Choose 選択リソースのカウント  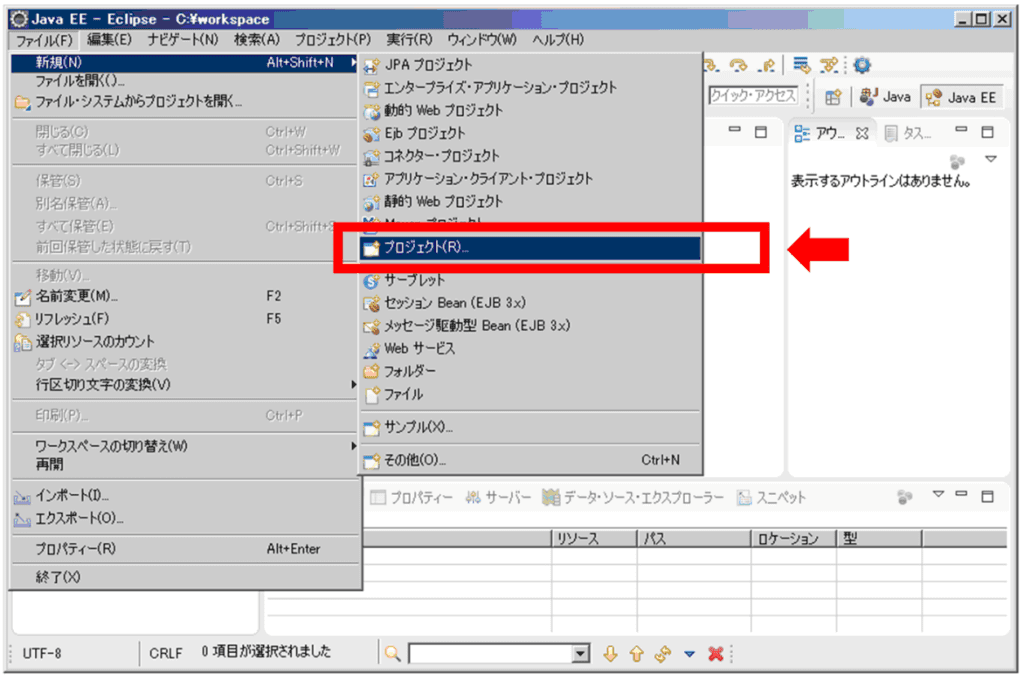(x=185, y=342)
